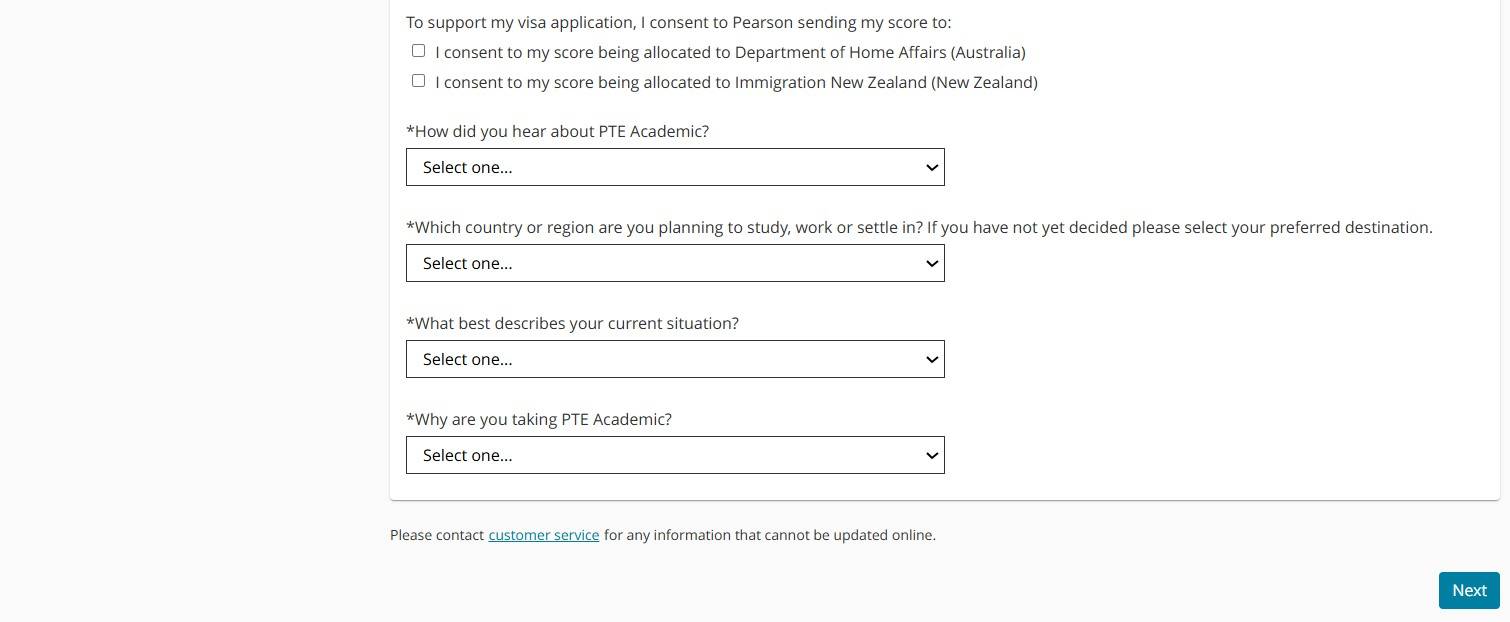The height and width of the screenshot is (622, 1510).
Task: Click the label 'How did you hear about PTE Academic?'
Action: [x=557, y=131]
